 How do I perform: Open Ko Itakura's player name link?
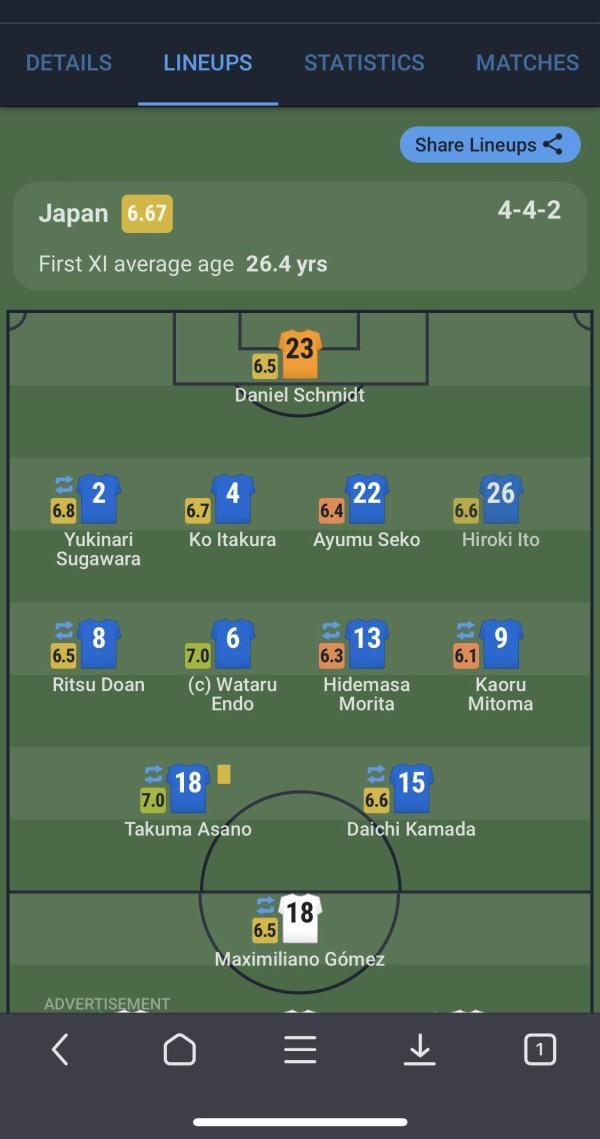coord(232,540)
